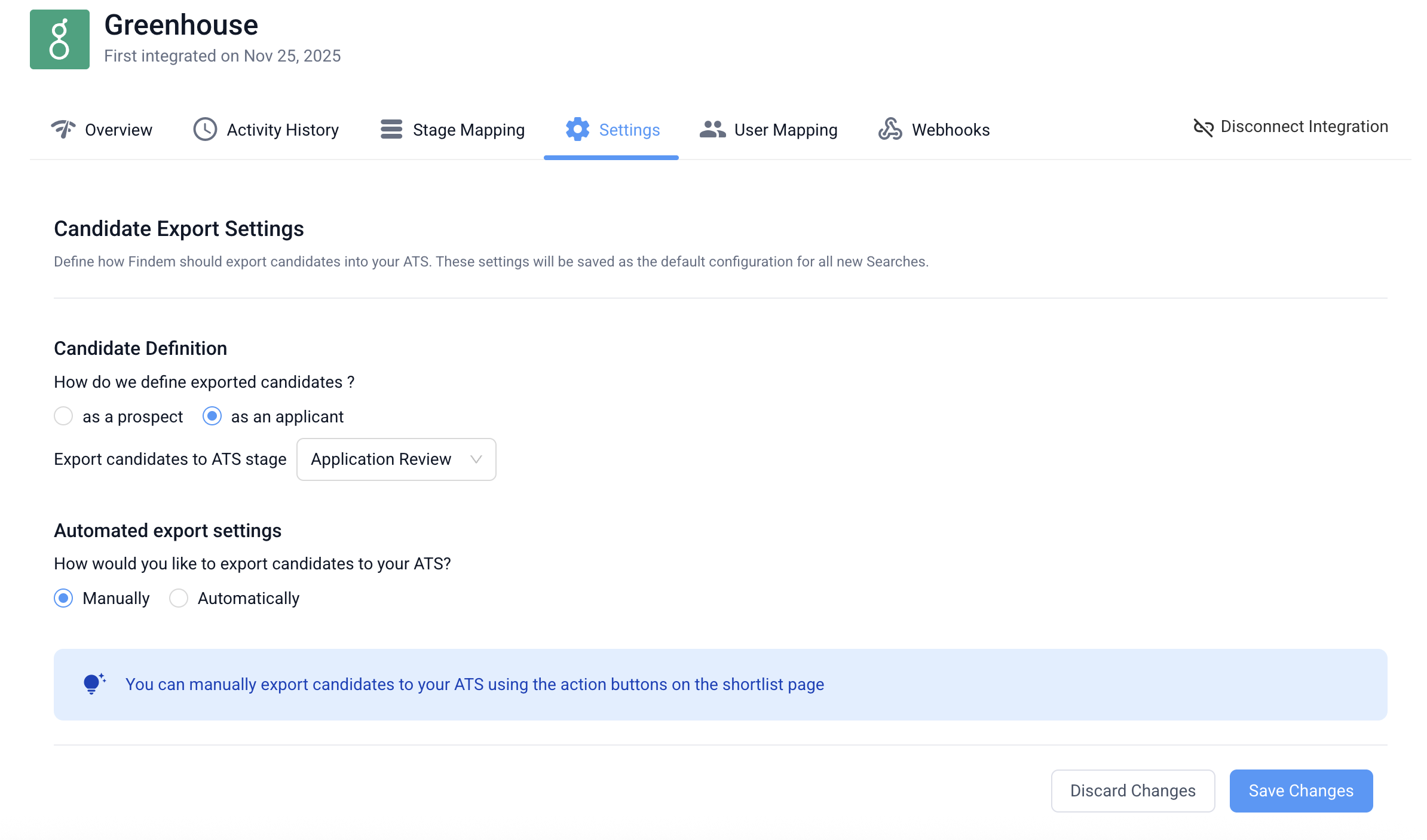Select the "as a prospect" radio button
This screenshot has width=1427, height=840.
63,416
